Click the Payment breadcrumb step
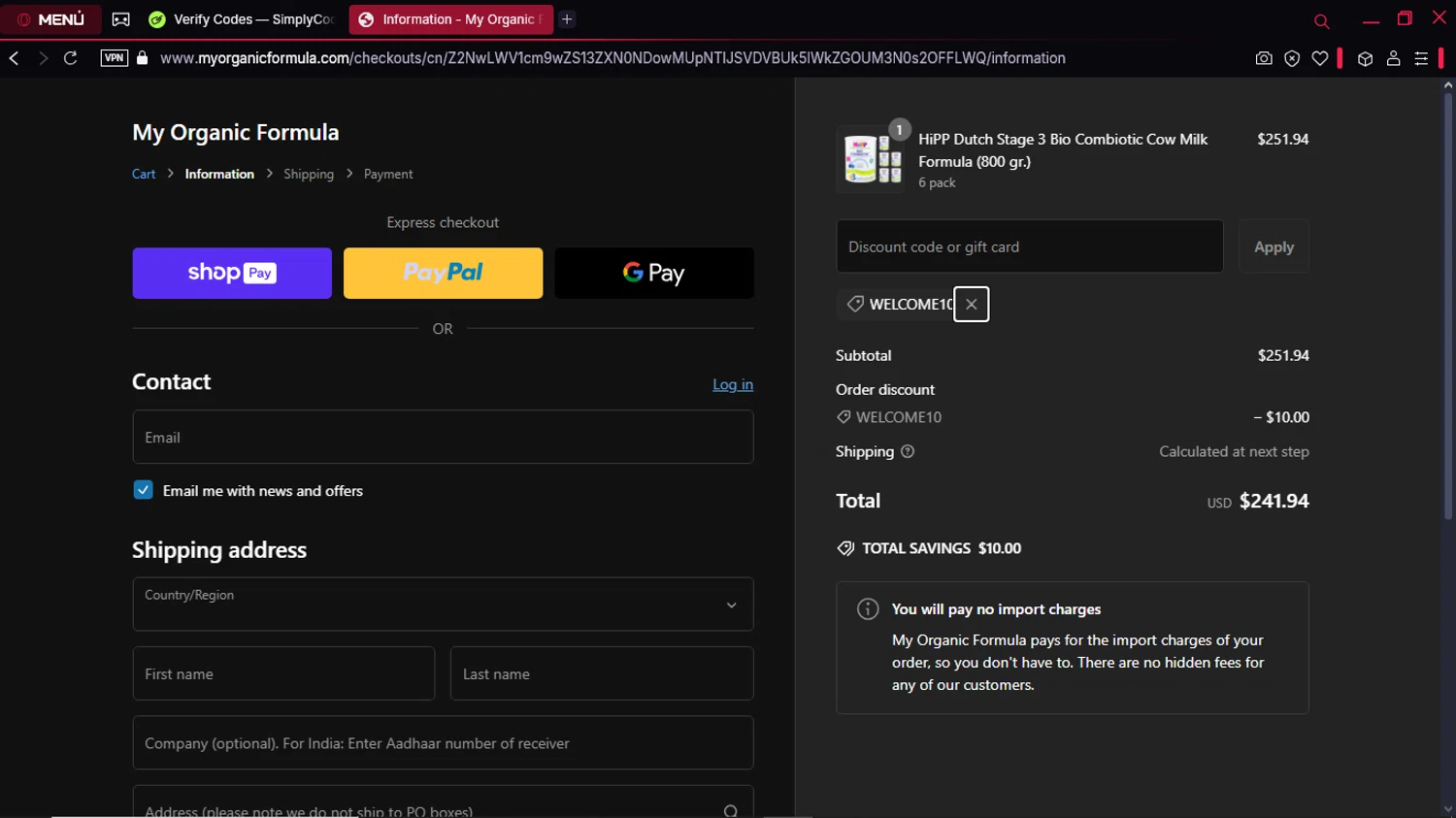 point(388,174)
